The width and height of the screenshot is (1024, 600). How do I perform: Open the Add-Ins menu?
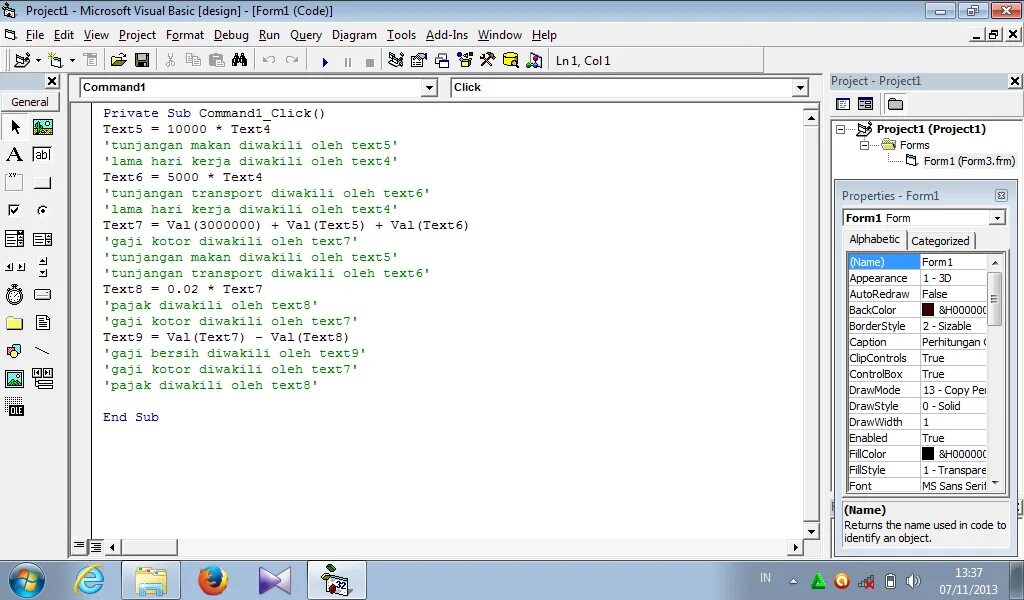click(447, 35)
